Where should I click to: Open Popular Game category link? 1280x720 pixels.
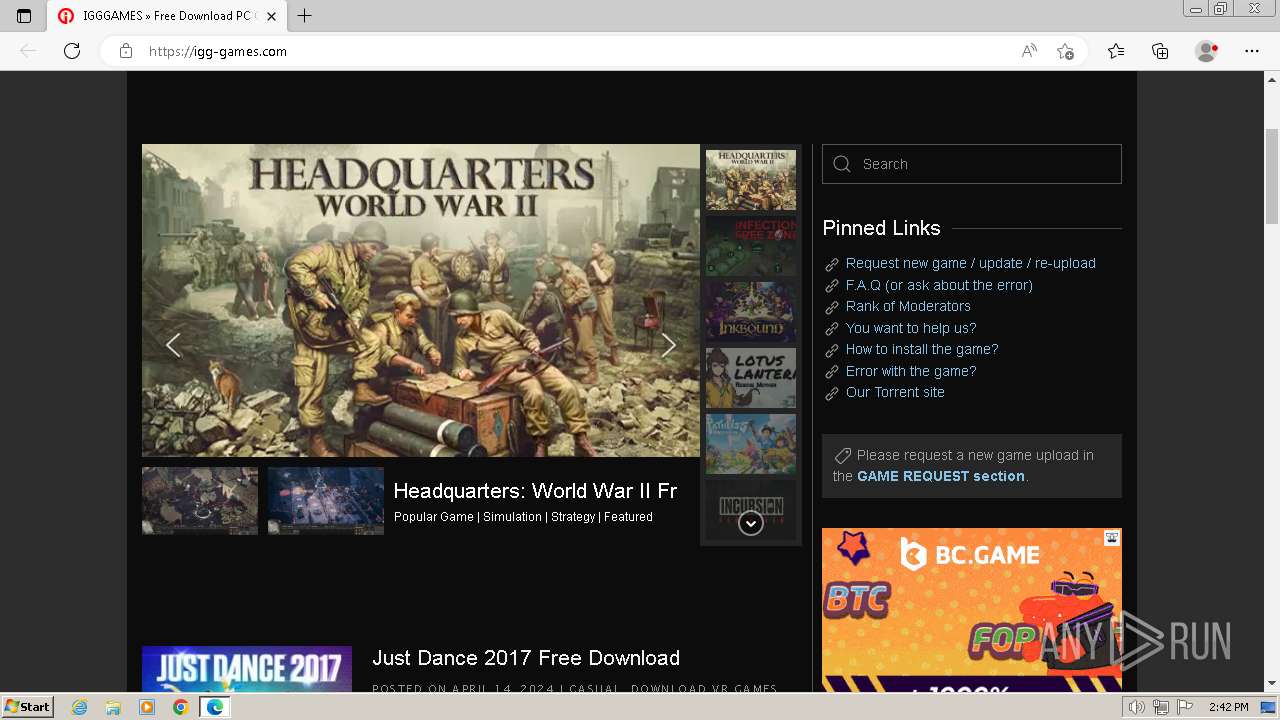(x=434, y=517)
